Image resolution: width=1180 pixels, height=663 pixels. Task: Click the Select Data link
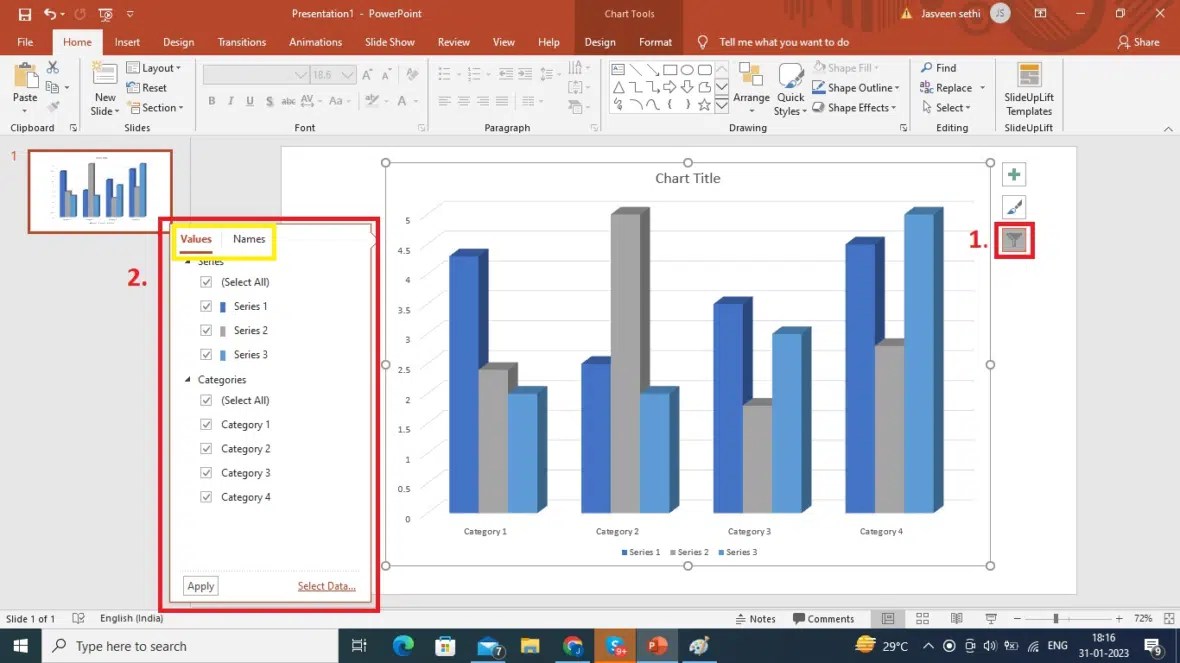pos(325,586)
